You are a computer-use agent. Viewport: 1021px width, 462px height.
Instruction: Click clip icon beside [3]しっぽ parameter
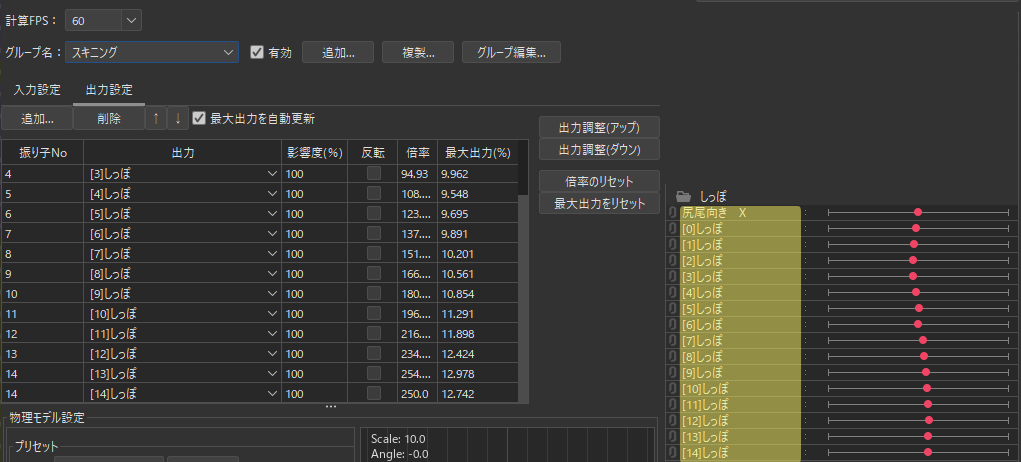click(673, 276)
